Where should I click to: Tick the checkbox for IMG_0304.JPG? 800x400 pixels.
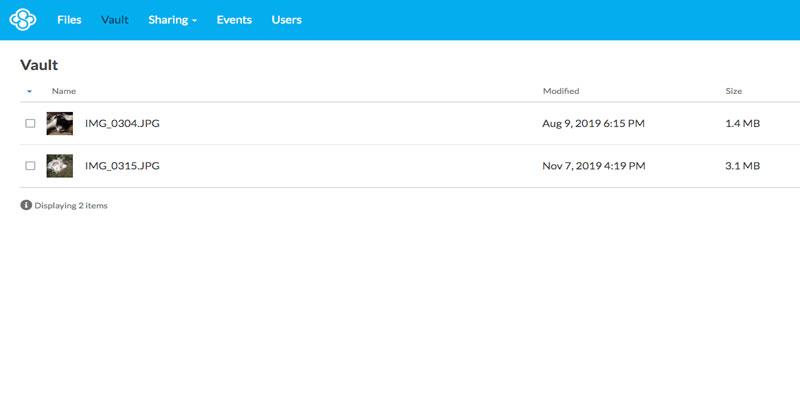(x=31, y=123)
